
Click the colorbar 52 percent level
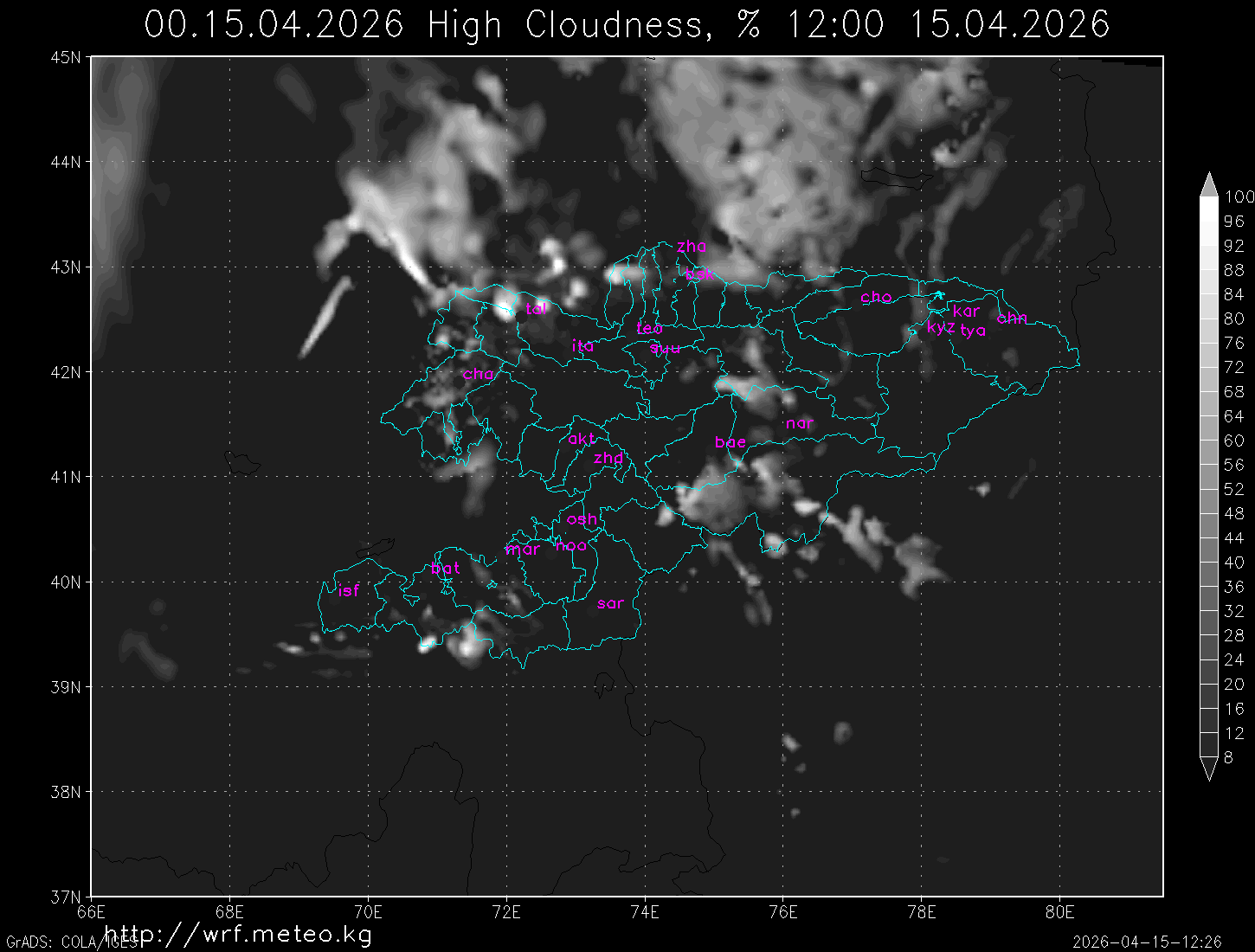point(1209,489)
